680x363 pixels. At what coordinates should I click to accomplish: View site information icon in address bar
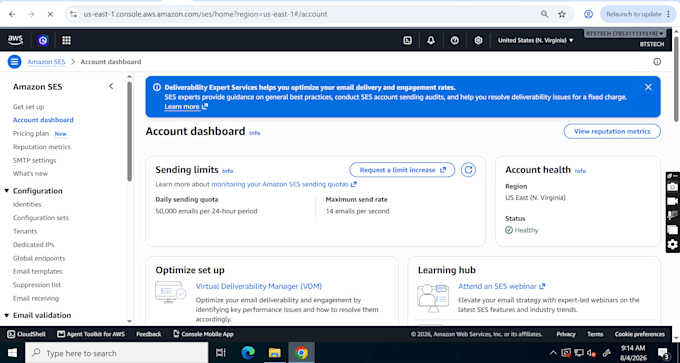pos(73,14)
